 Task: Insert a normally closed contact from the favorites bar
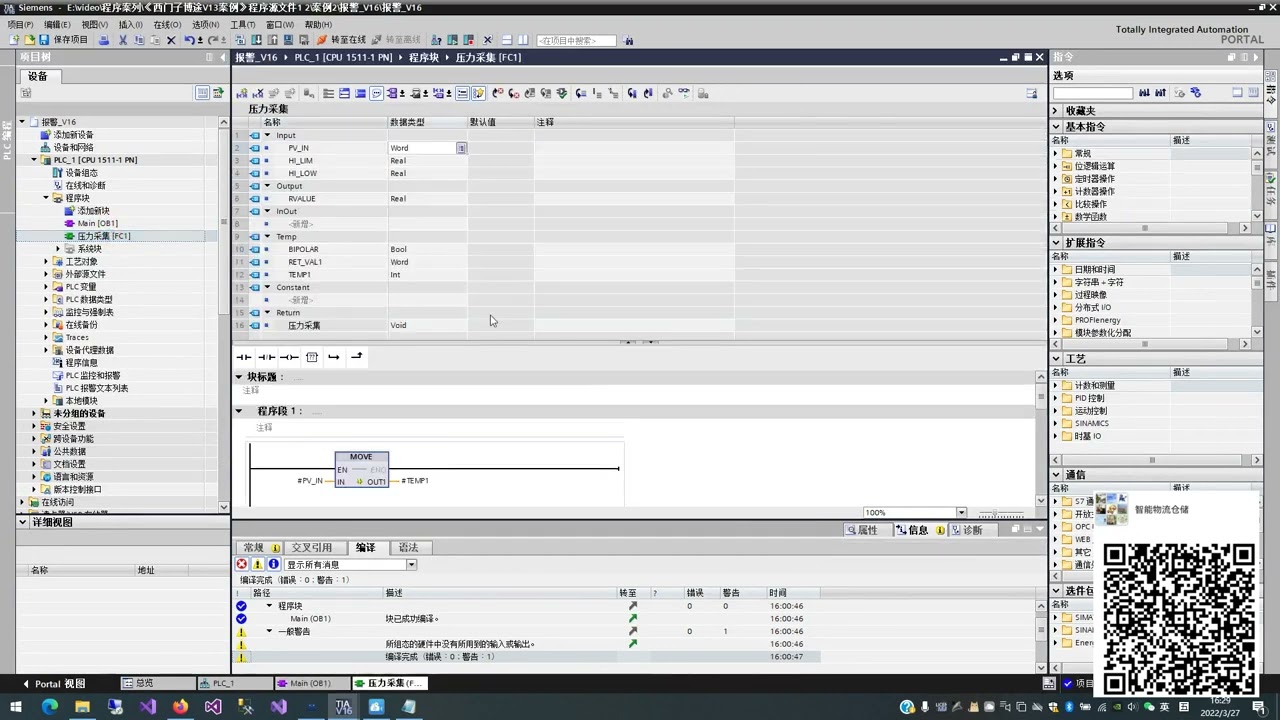pos(266,357)
